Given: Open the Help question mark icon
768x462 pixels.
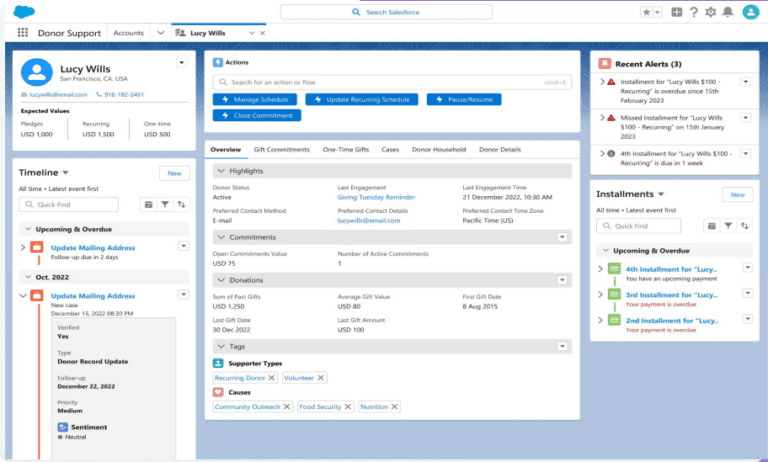Looking at the screenshot, I should point(694,12).
